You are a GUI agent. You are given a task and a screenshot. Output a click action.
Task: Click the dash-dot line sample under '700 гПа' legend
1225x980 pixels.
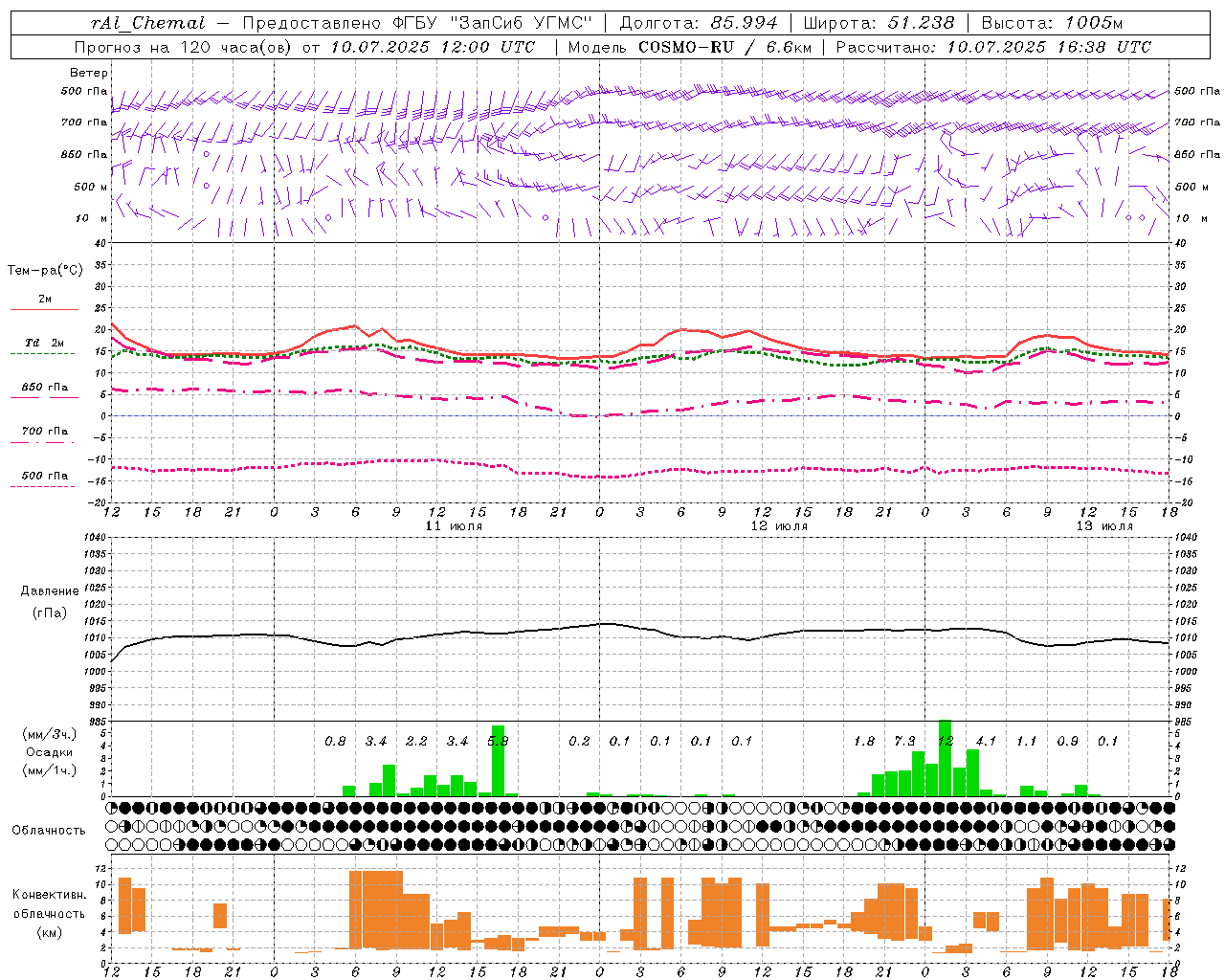click(42, 442)
